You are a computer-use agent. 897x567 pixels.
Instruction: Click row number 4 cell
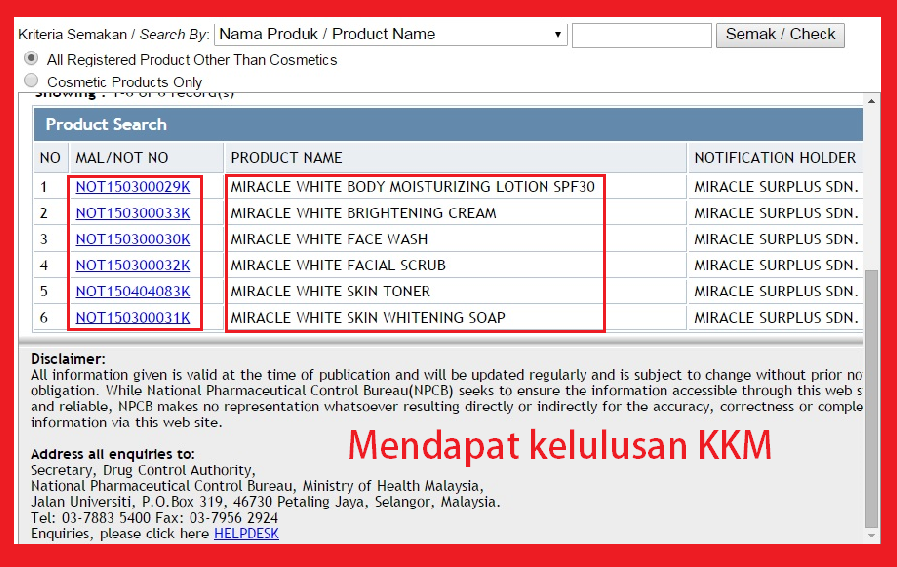point(50,265)
